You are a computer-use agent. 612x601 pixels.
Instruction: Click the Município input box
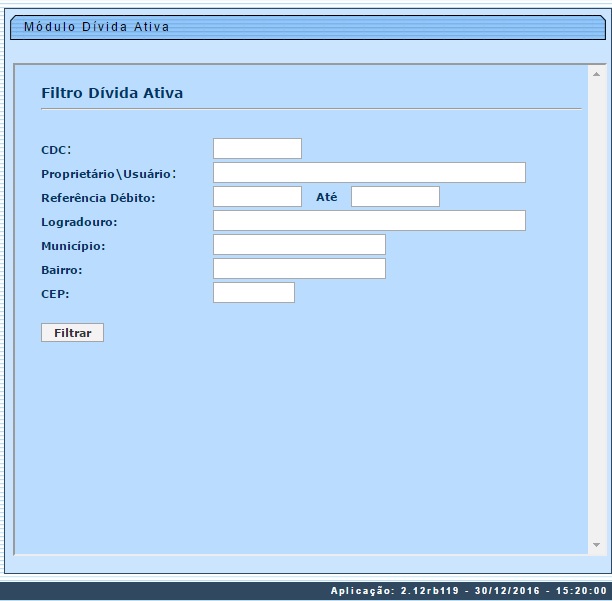[299, 245]
